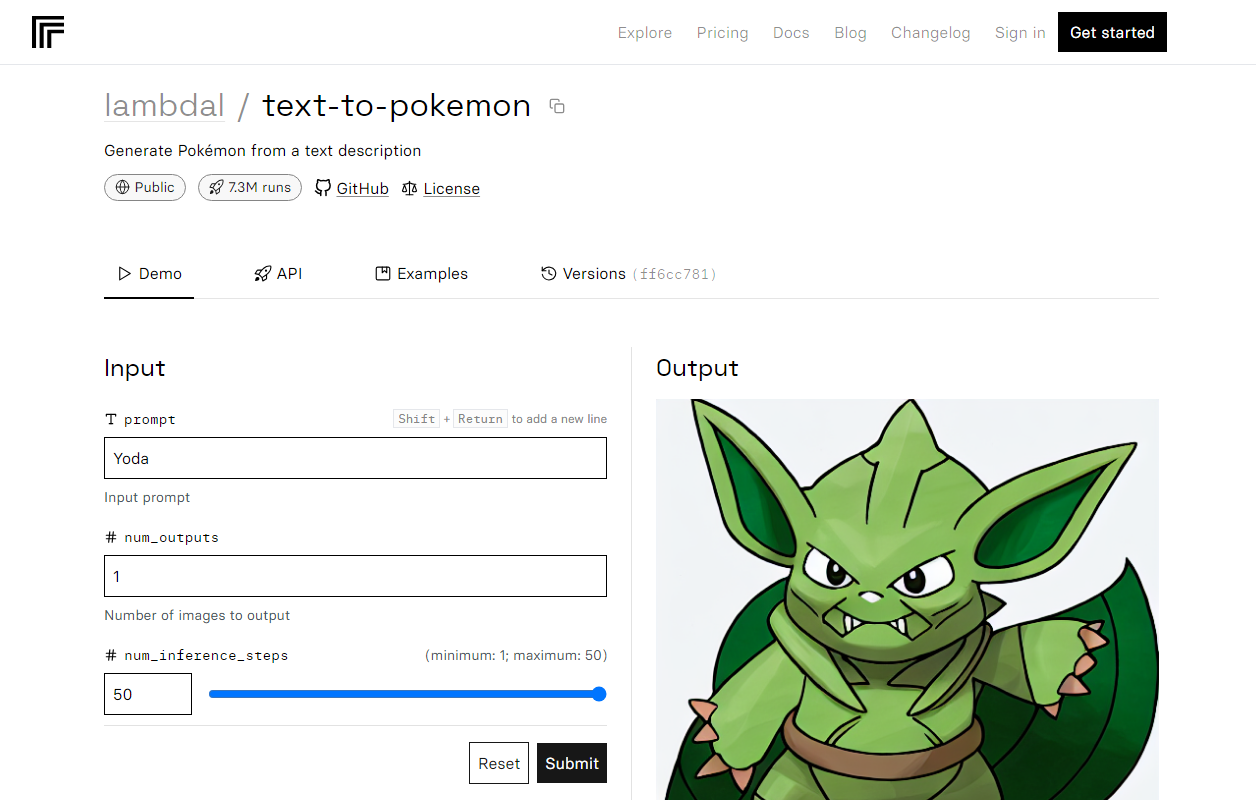
Task: Click Sign in
Action: coord(1020,33)
